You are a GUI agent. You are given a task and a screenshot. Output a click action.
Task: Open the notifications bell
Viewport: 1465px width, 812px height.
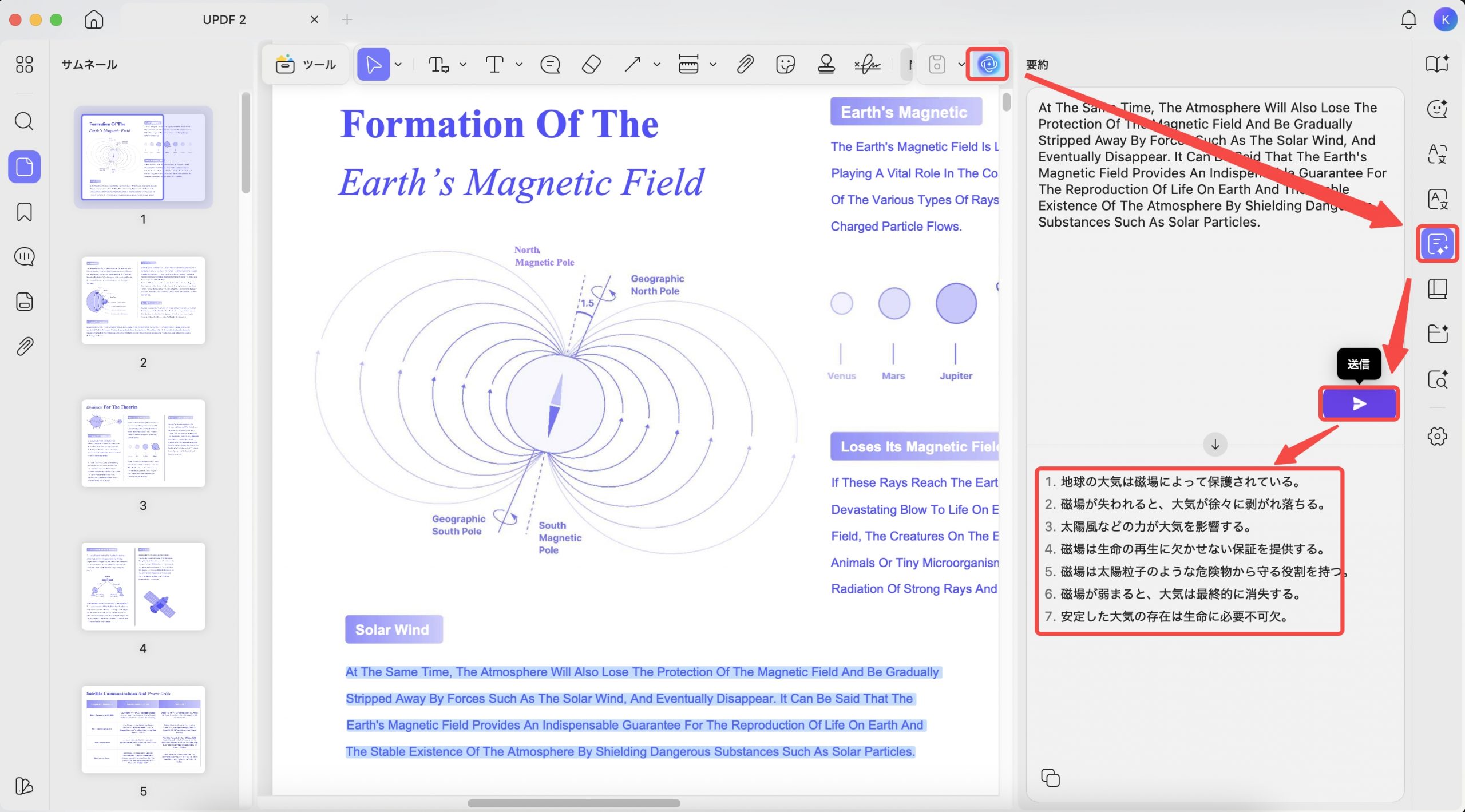click(x=1408, y=19)
